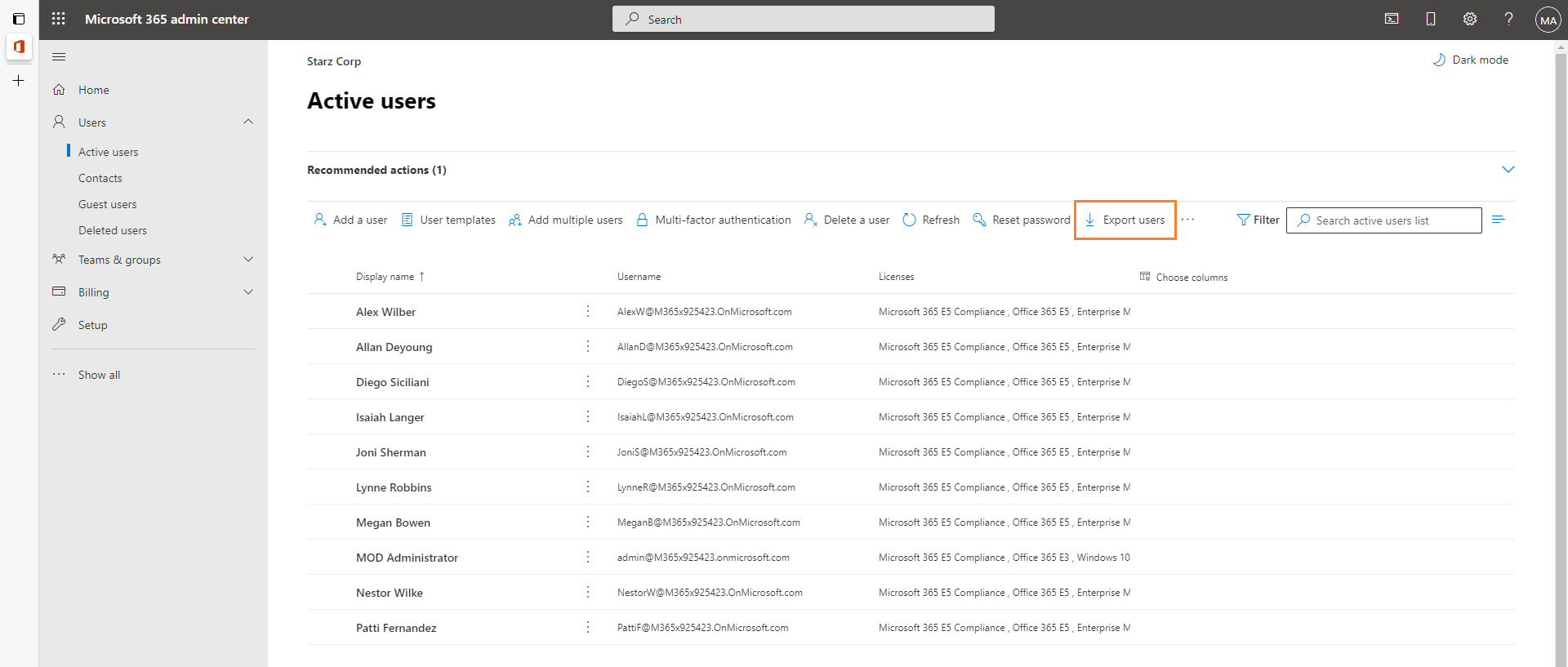Collapse the Users navigation section
The height and width of the screenshot is (667, 1568).
coord(248,122)
